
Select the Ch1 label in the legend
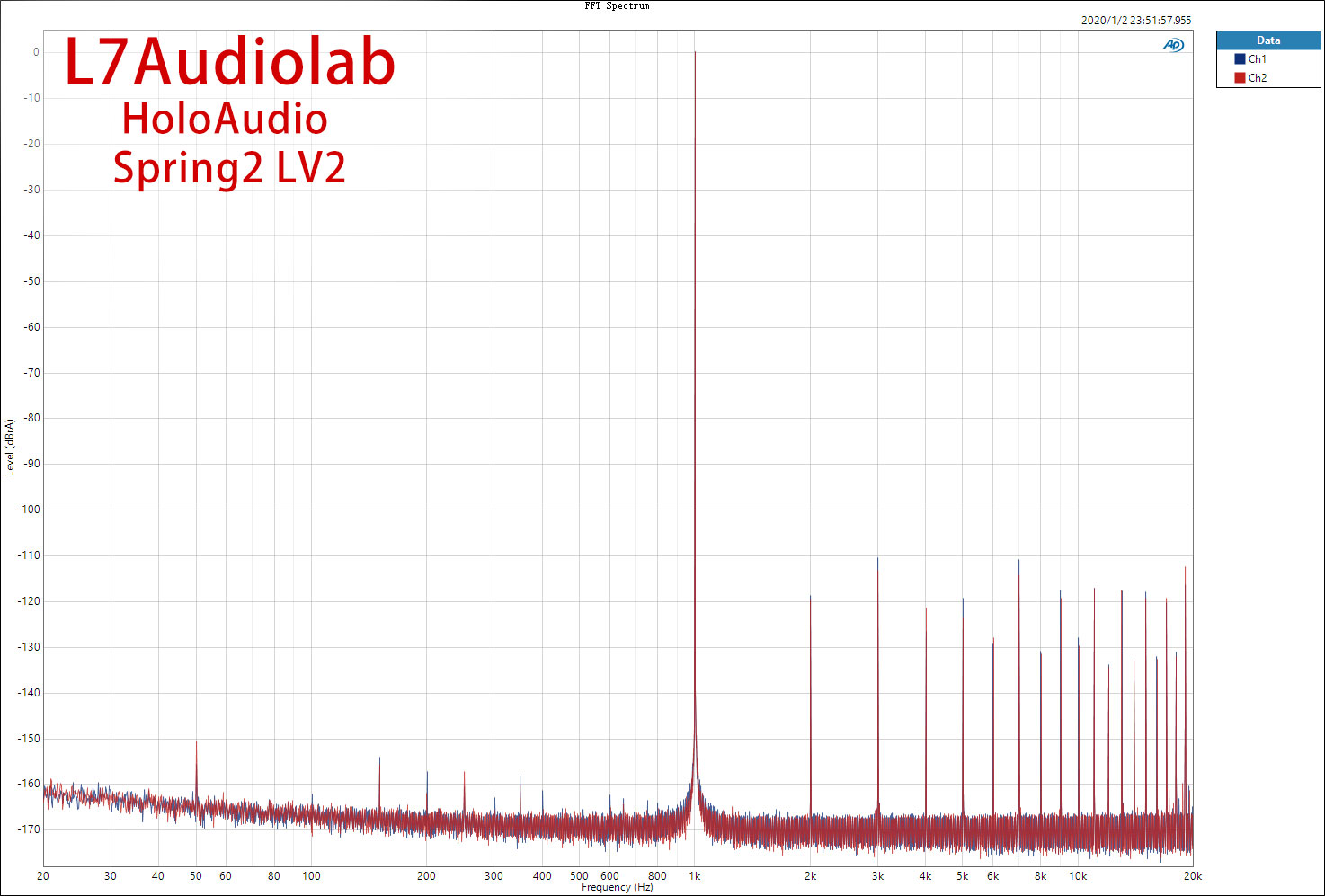pos(1257,59)
